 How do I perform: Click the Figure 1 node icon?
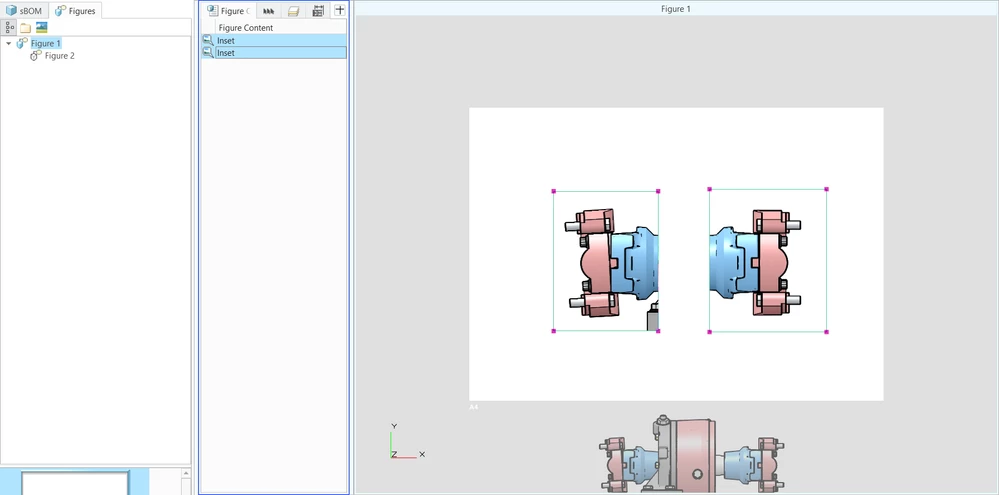22,43
